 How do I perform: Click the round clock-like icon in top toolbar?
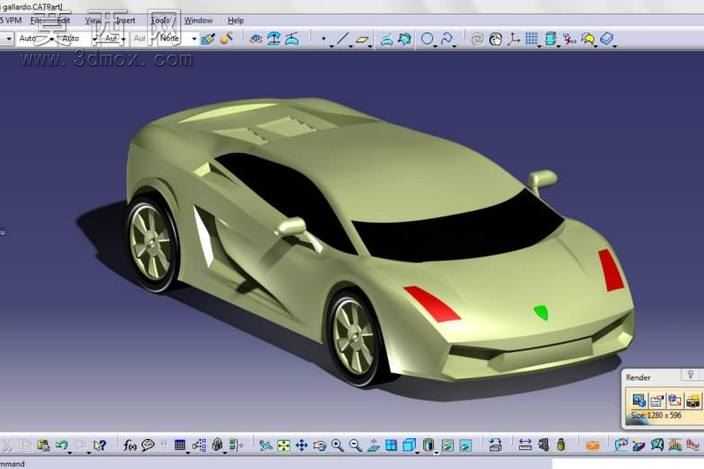coord(496,39)
